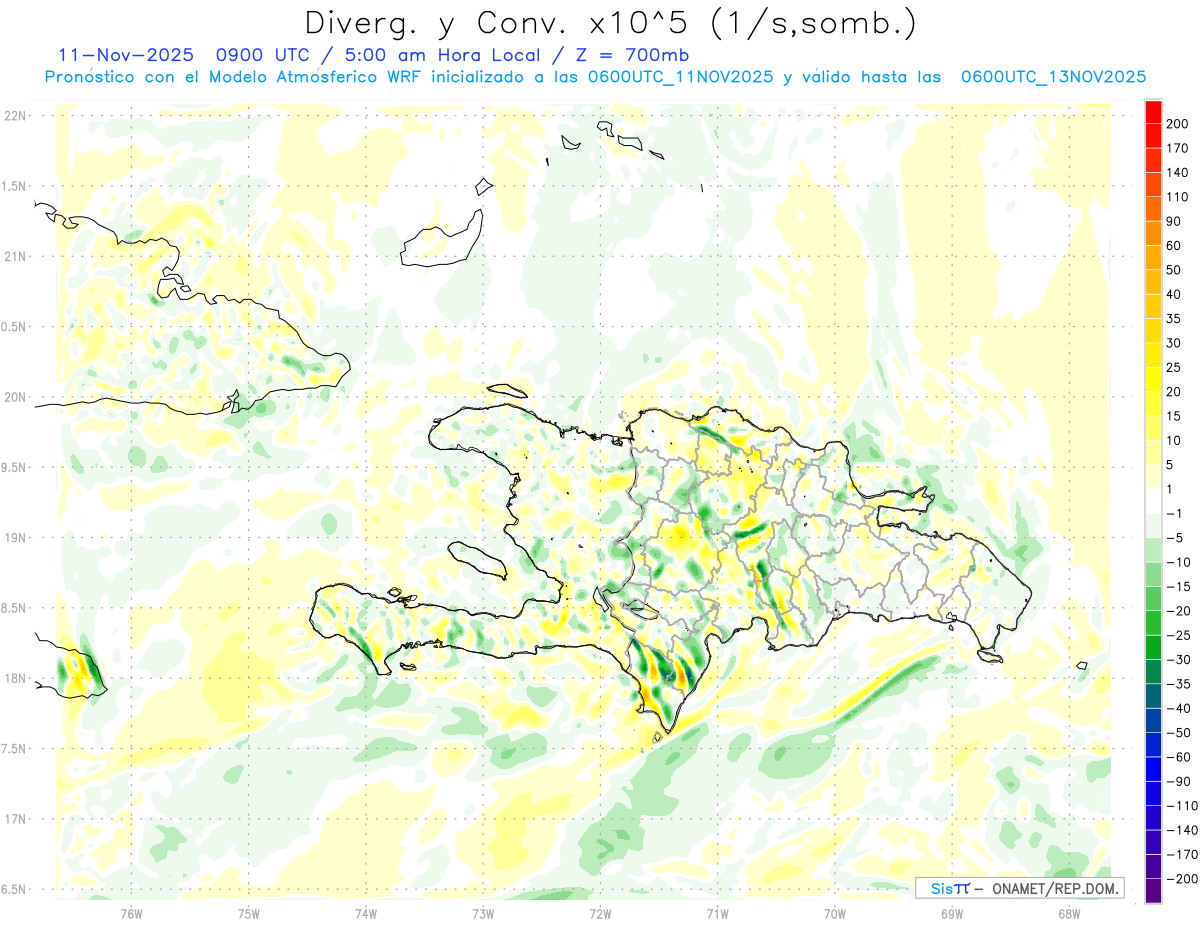This screenshot has height=927, width=1200.
Task: Click the dark purple swatch at colorbar bottom
Action: point(1153,890)
